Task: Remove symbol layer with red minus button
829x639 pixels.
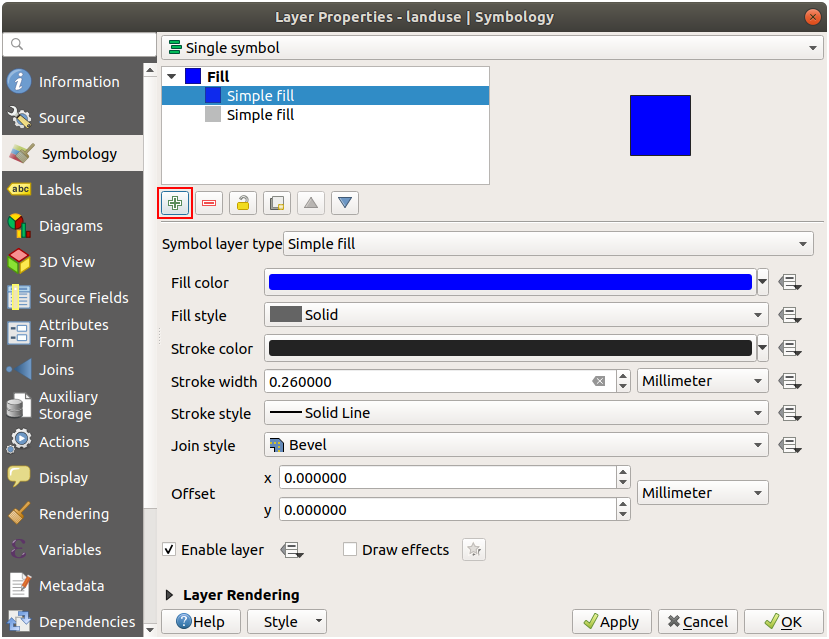Action: 209,203
